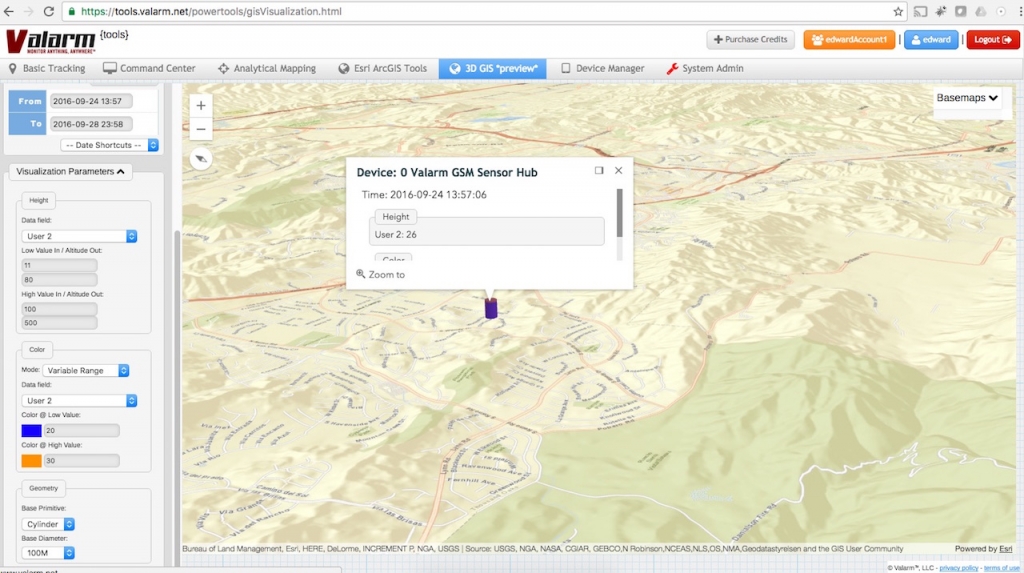Close the Valarm GSM Sensor Hub popup
This screenshot has height=573, width=1024.
click(x=618, y=171)
